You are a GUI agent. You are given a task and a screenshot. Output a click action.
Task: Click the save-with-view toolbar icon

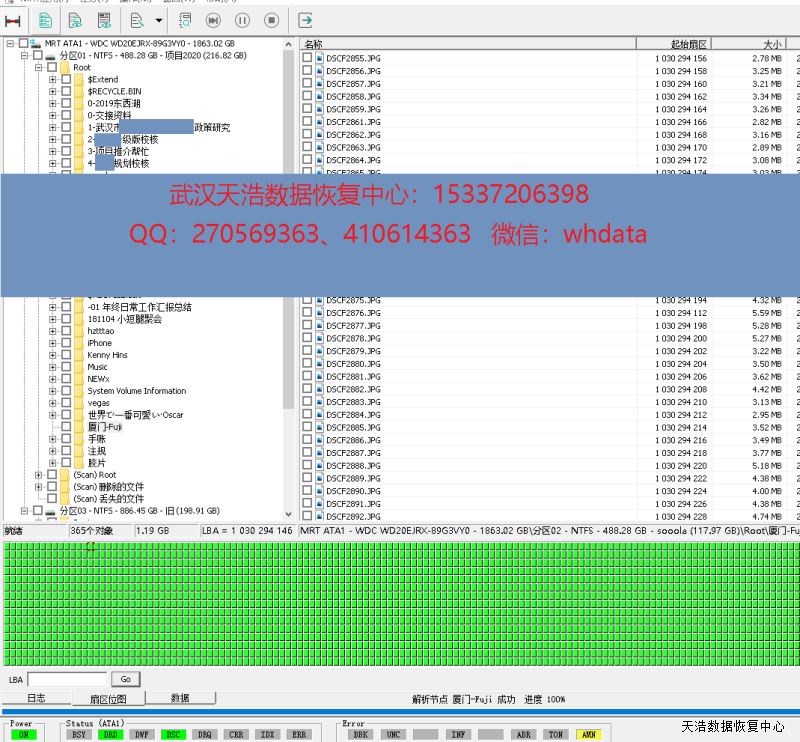coord(104,20)
